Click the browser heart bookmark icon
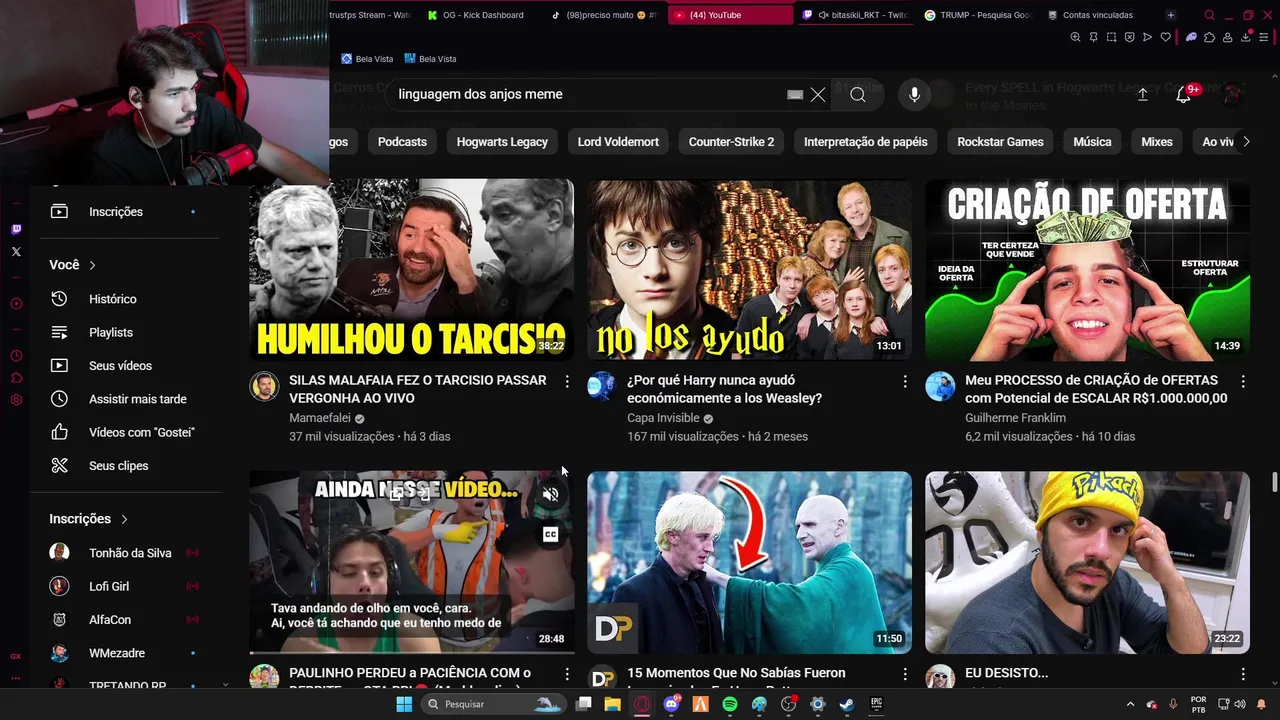Image resolution: width=1280 pixels, height=720 pixels. coord(1165,37)
